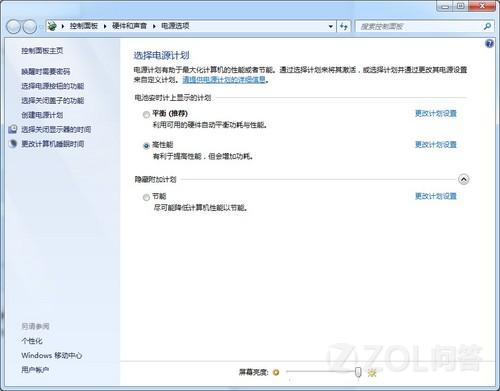Image resolution: width=500 pixels, height=391 pixels.
Task: Go to 控制面板 breadcrumb
Action: tap(84, 26)
